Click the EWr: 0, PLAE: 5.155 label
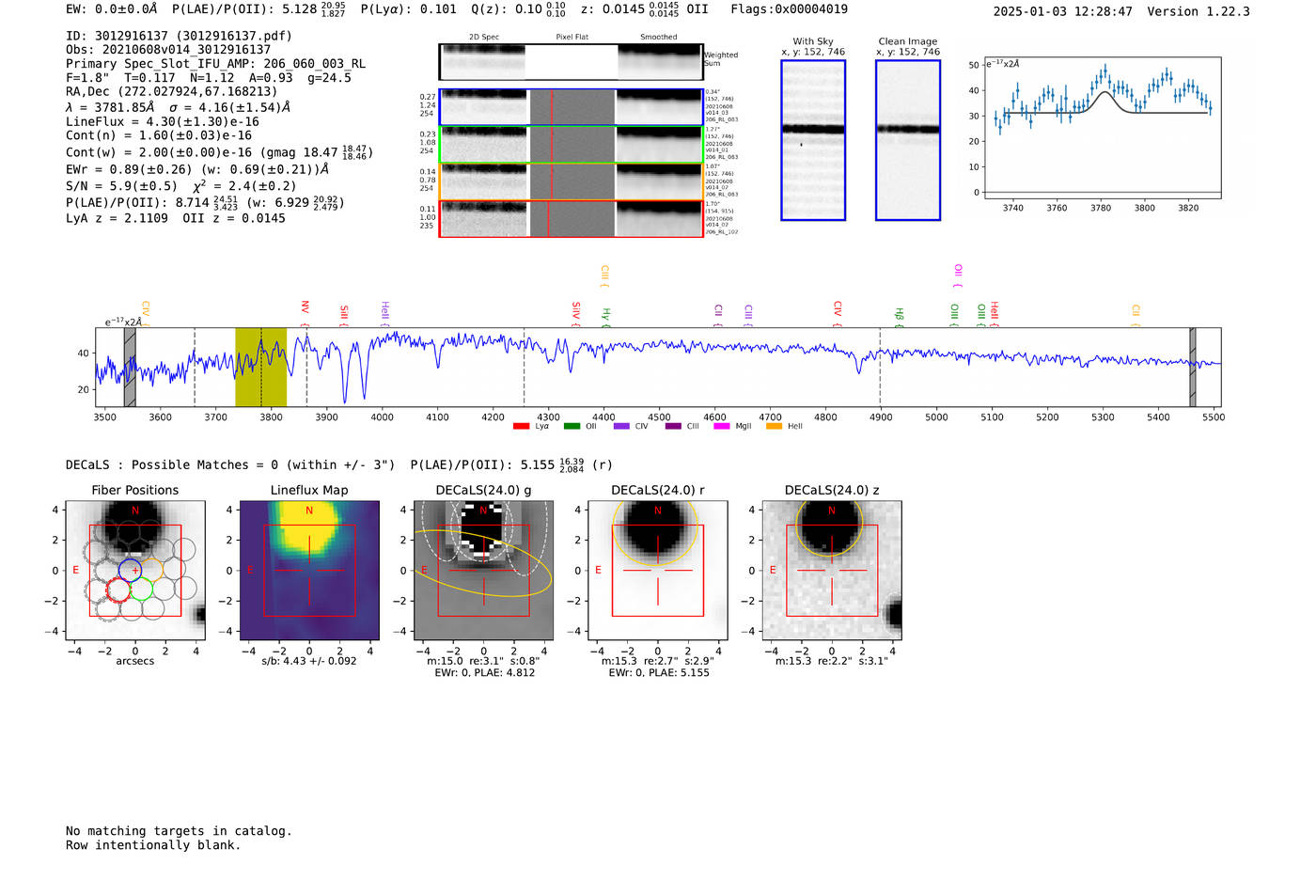1316x896 pixels. click(658, 673)
